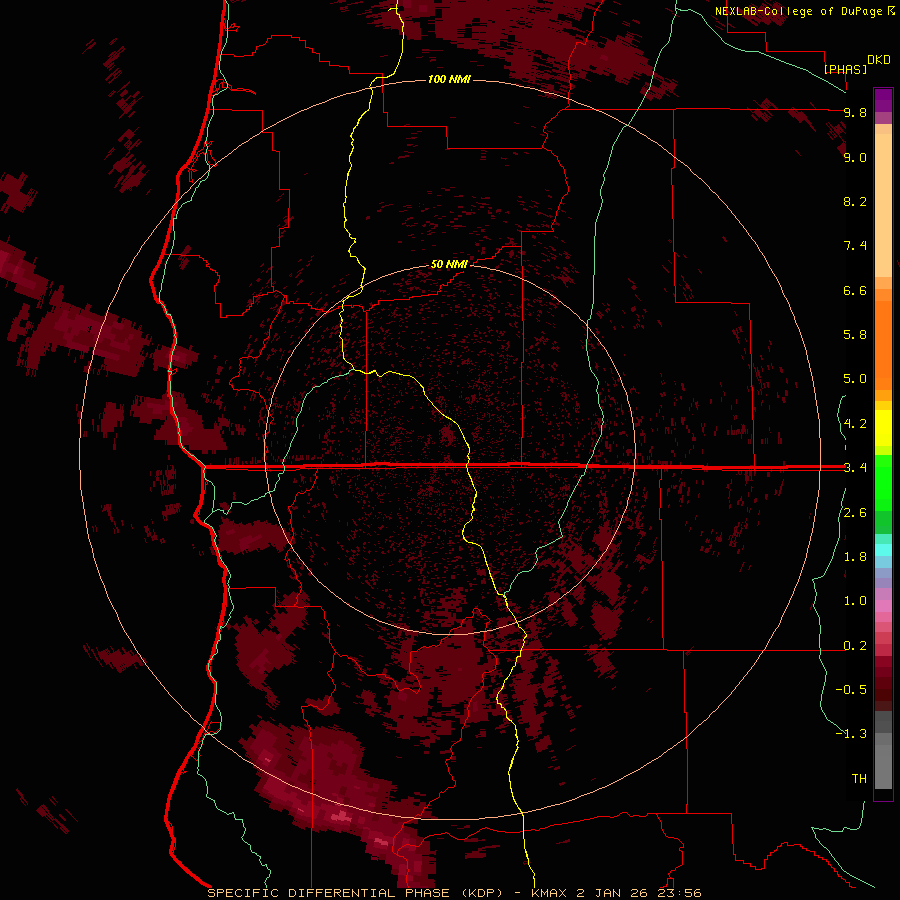Click the 1.8 scale value

(855, 557)
